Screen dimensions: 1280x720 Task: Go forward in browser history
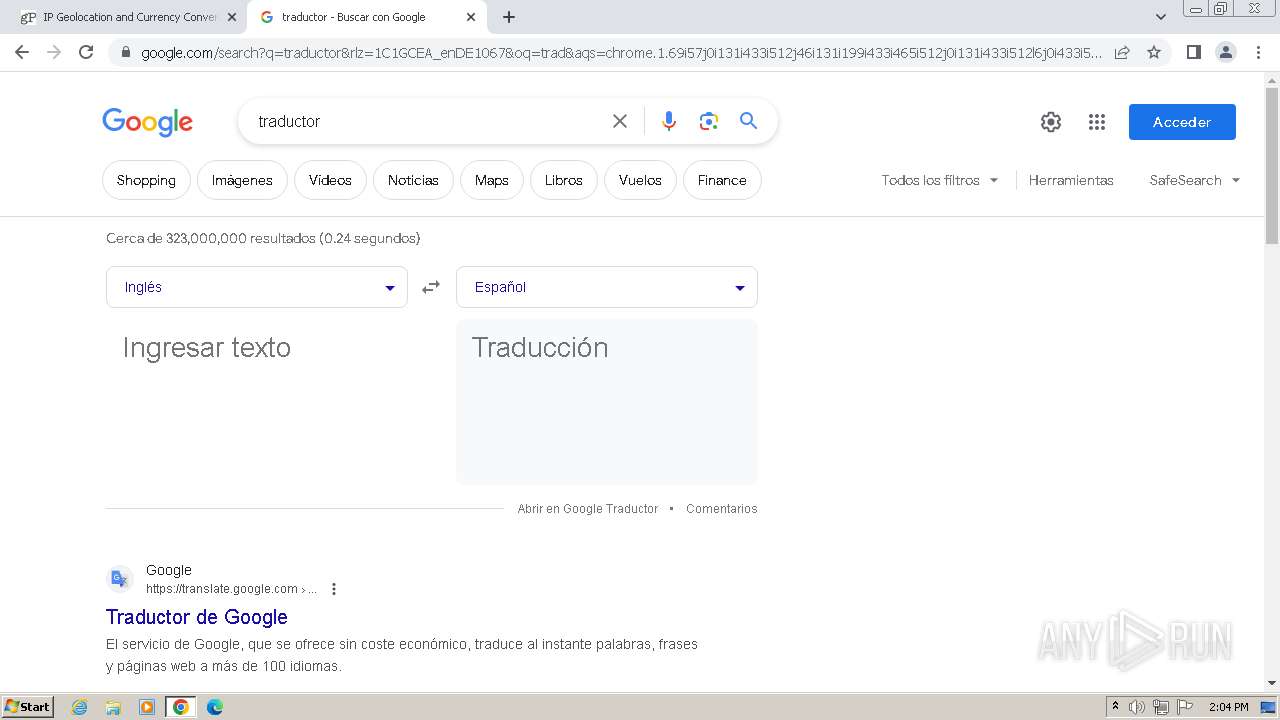click(x=54, y=52)
